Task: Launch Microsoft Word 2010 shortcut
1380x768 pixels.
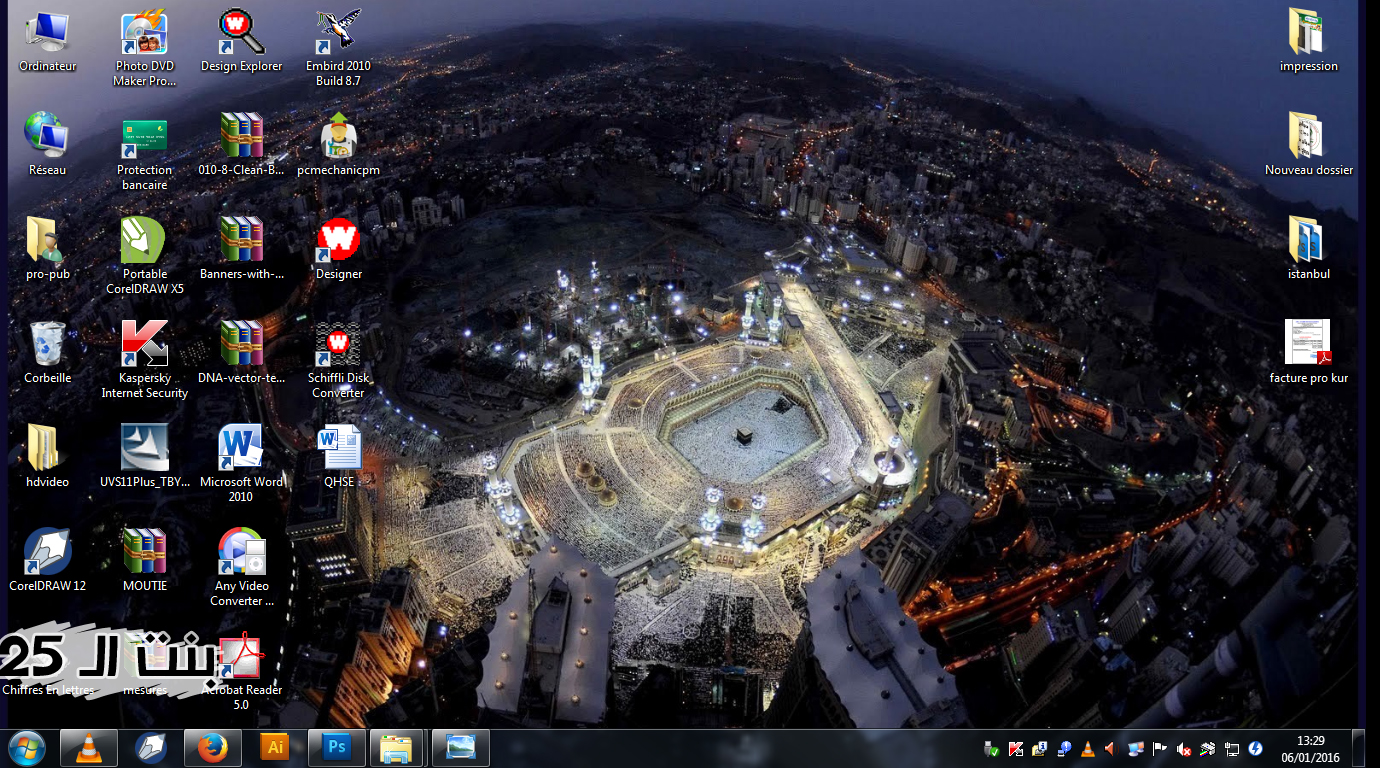Action: (241, 465)
